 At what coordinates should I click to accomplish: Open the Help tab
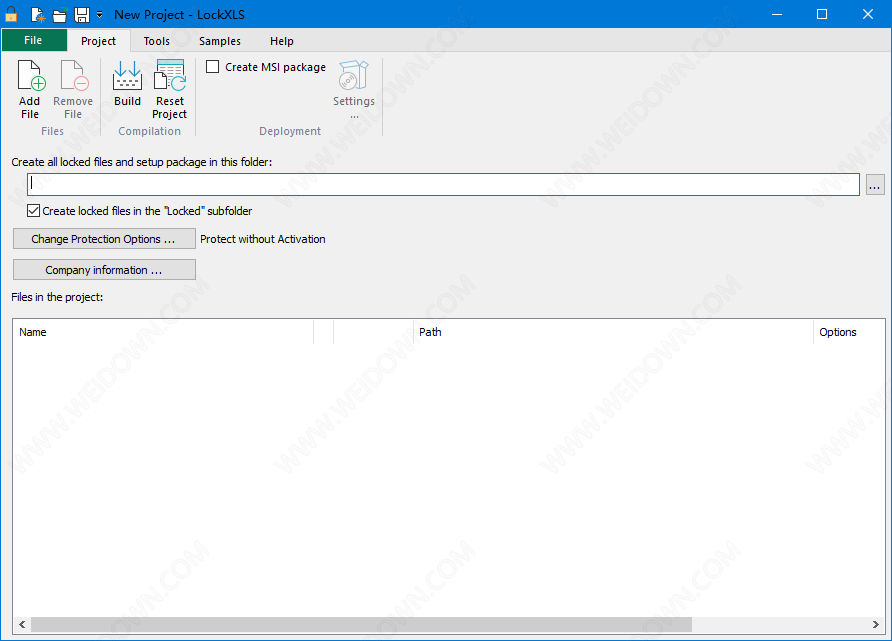pos(282,41)
